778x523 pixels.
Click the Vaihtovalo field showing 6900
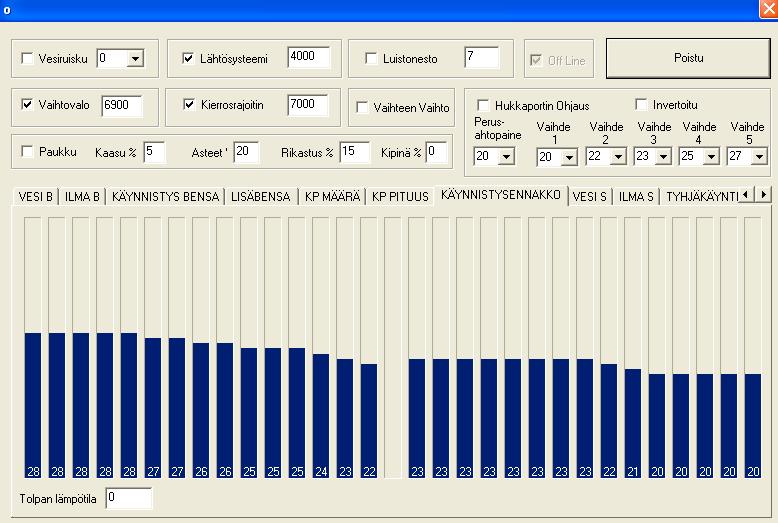pos(122,106)
